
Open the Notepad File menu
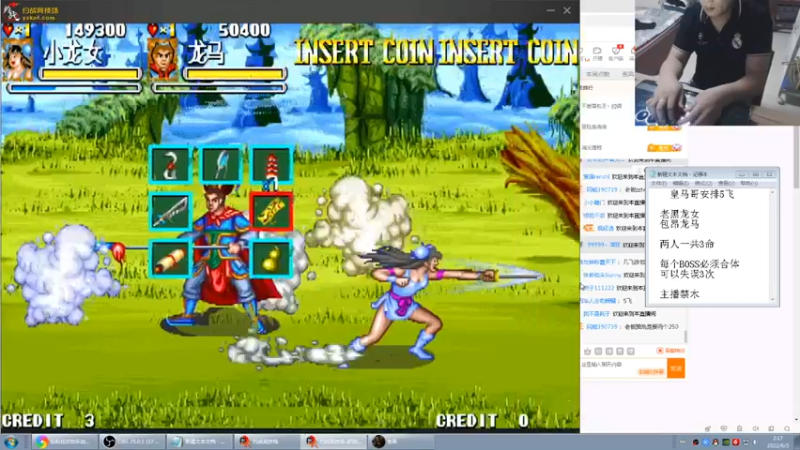point(658,183)
